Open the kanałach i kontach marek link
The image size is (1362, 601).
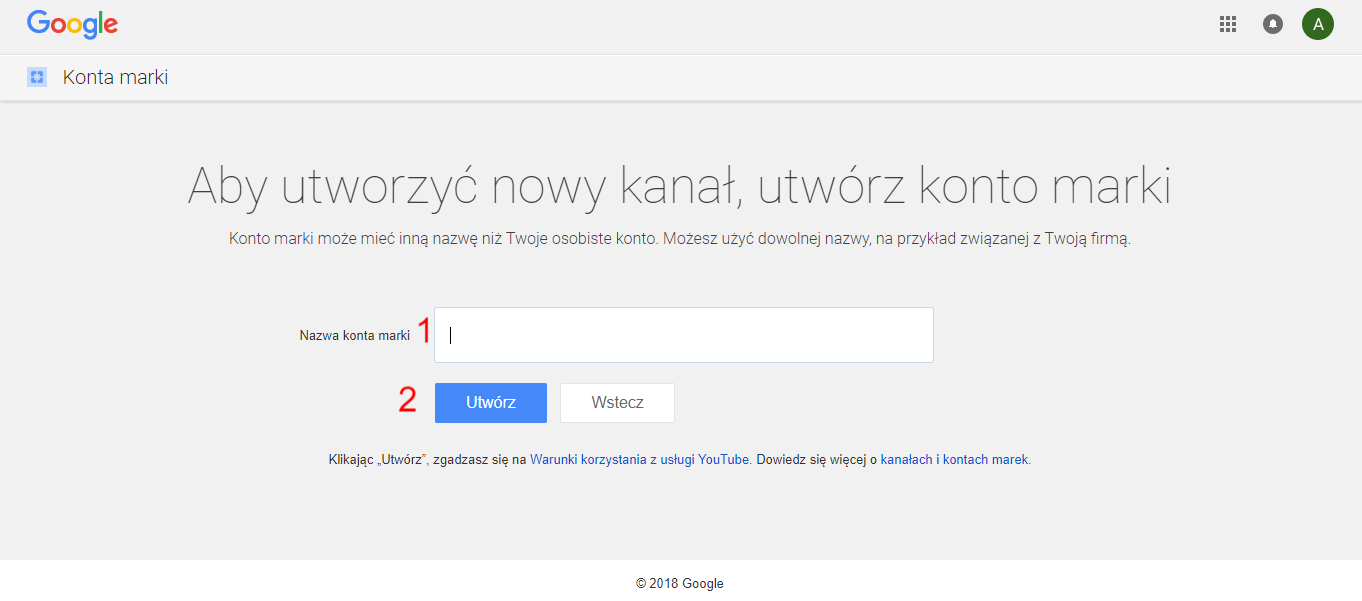954,460
